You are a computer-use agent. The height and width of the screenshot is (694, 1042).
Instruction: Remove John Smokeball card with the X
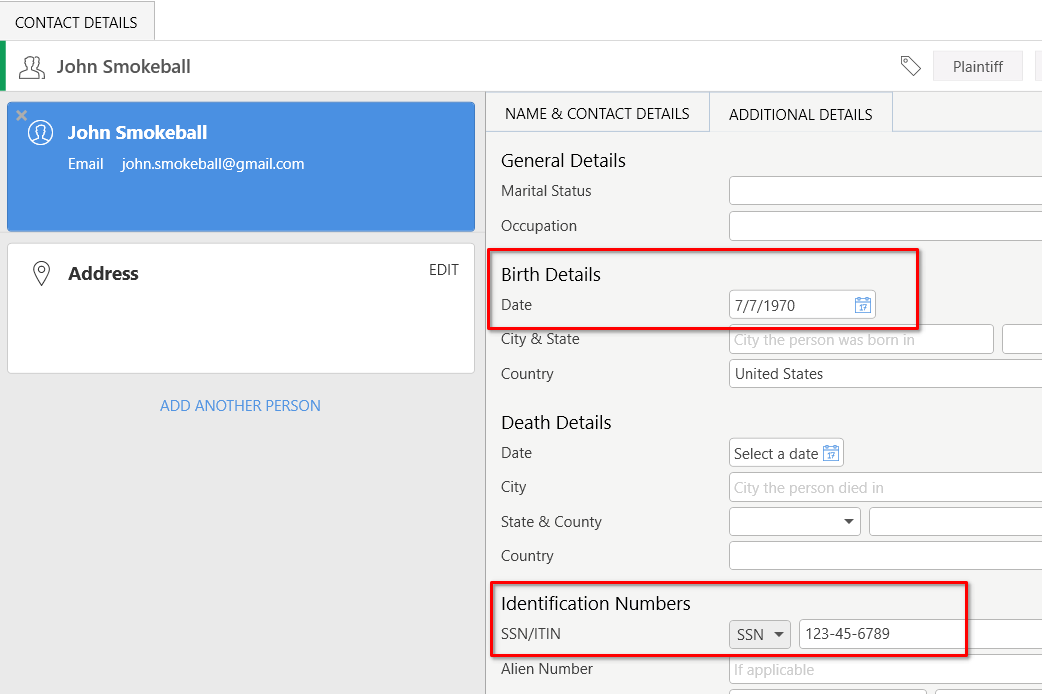click(21, 116)
